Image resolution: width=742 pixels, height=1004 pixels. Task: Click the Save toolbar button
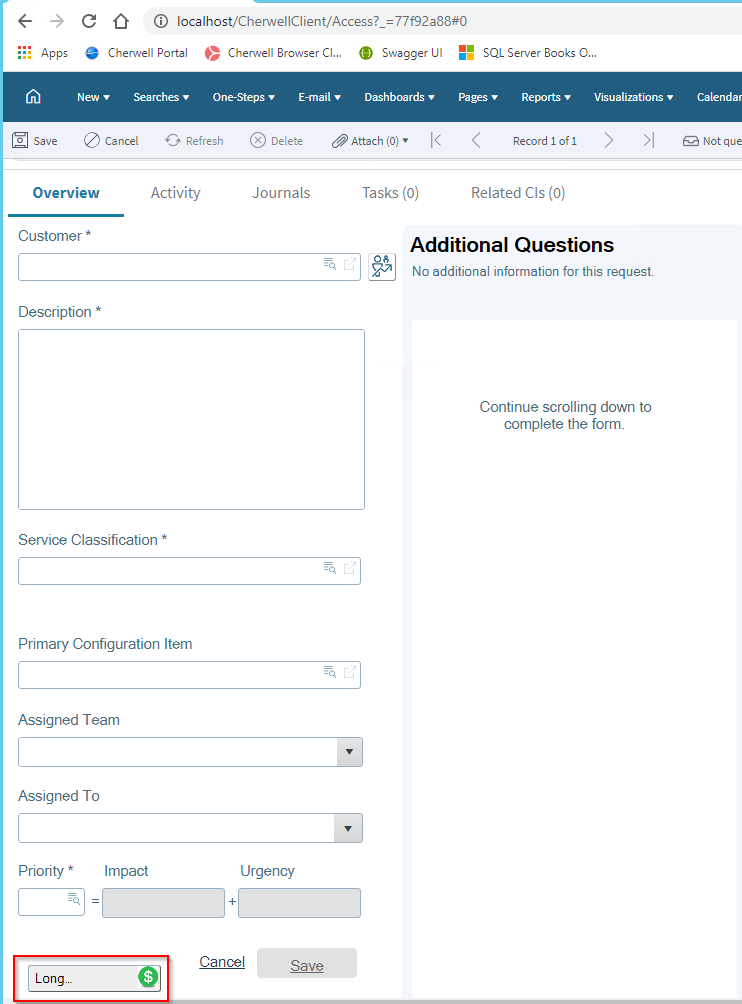35,141
